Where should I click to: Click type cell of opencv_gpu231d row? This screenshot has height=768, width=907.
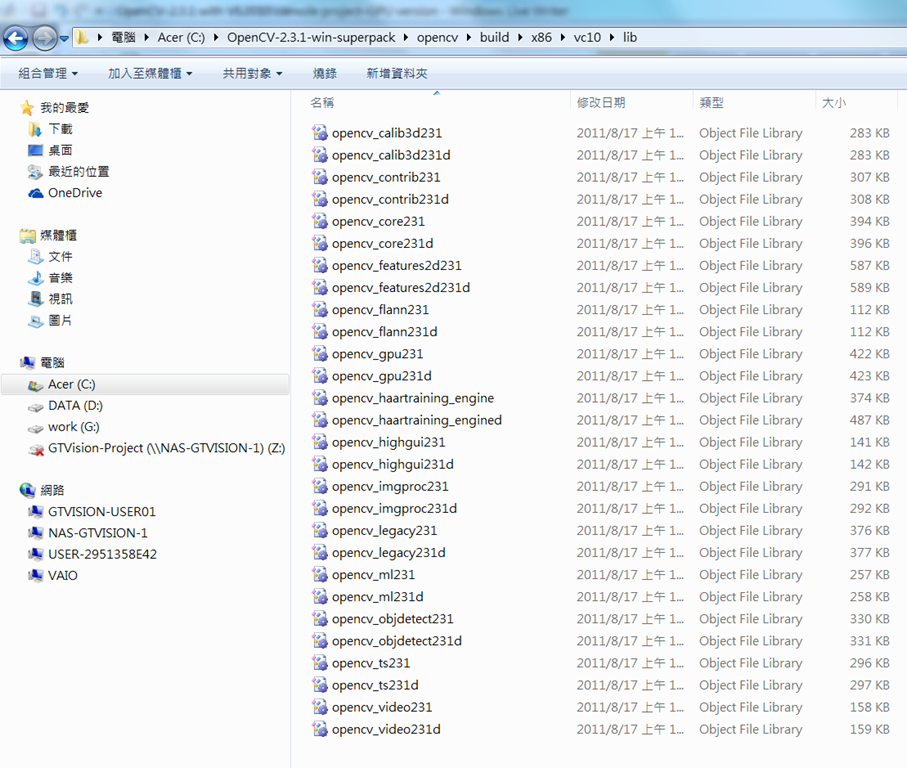pos(751,376)
